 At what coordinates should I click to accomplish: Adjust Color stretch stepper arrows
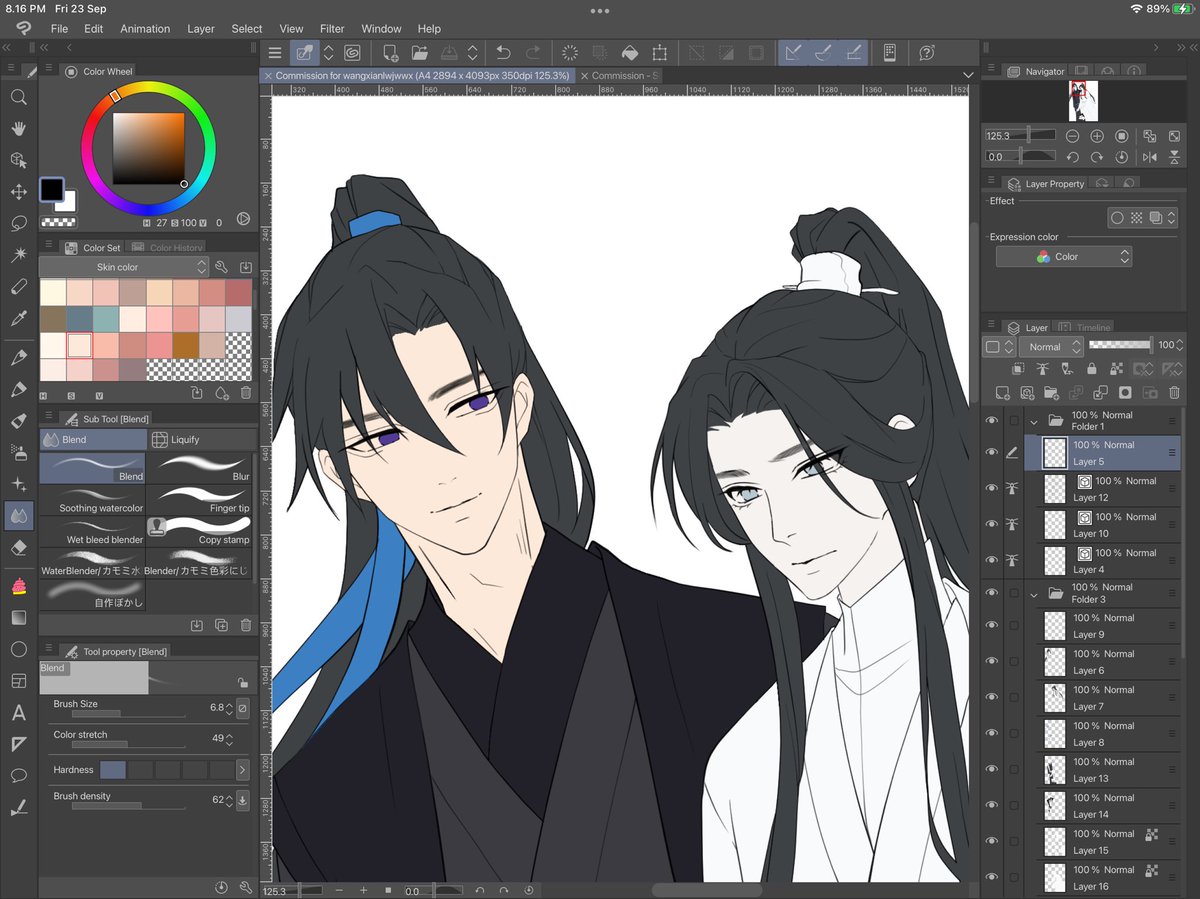coord(229,739)
